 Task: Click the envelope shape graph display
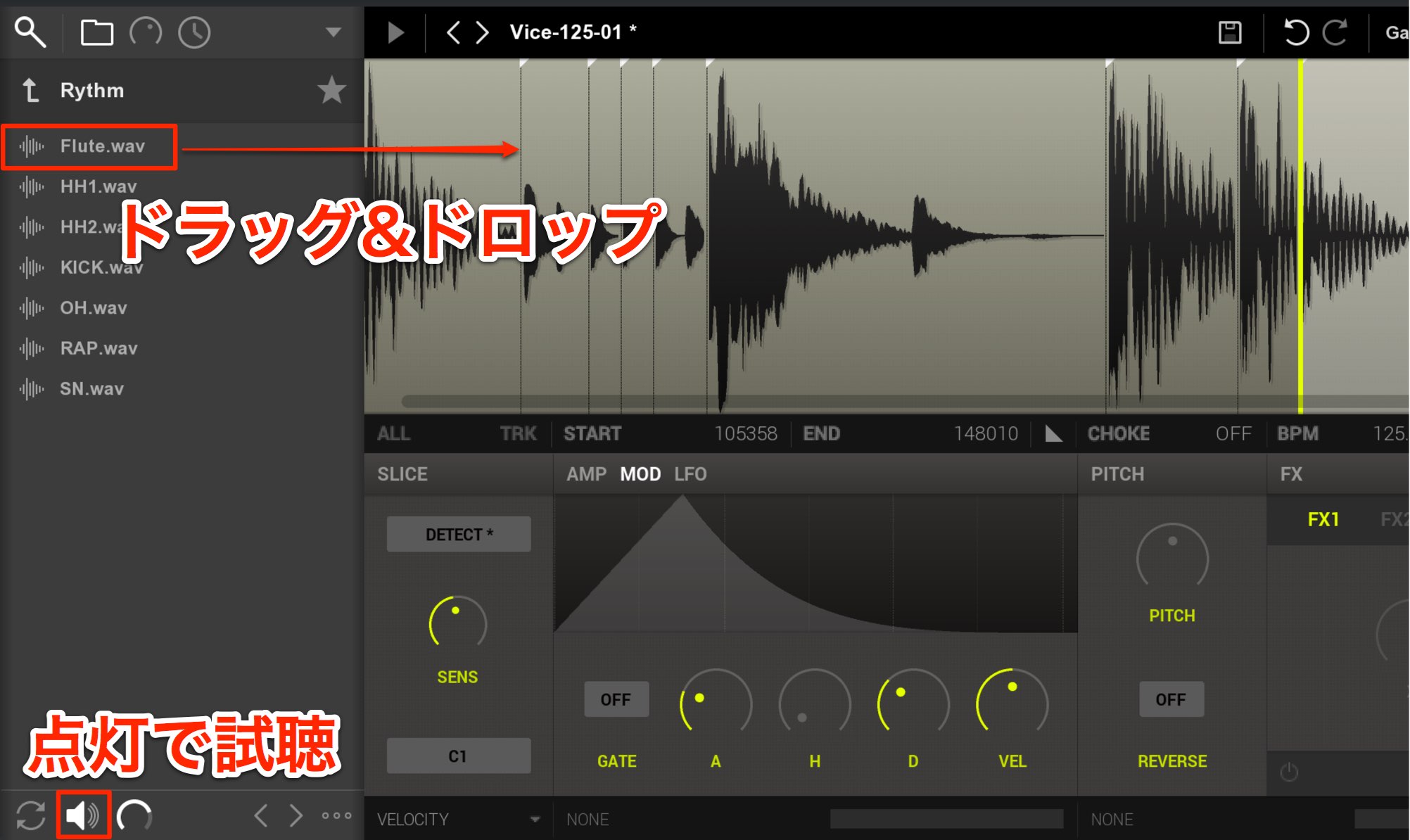[x=815, y=564]
